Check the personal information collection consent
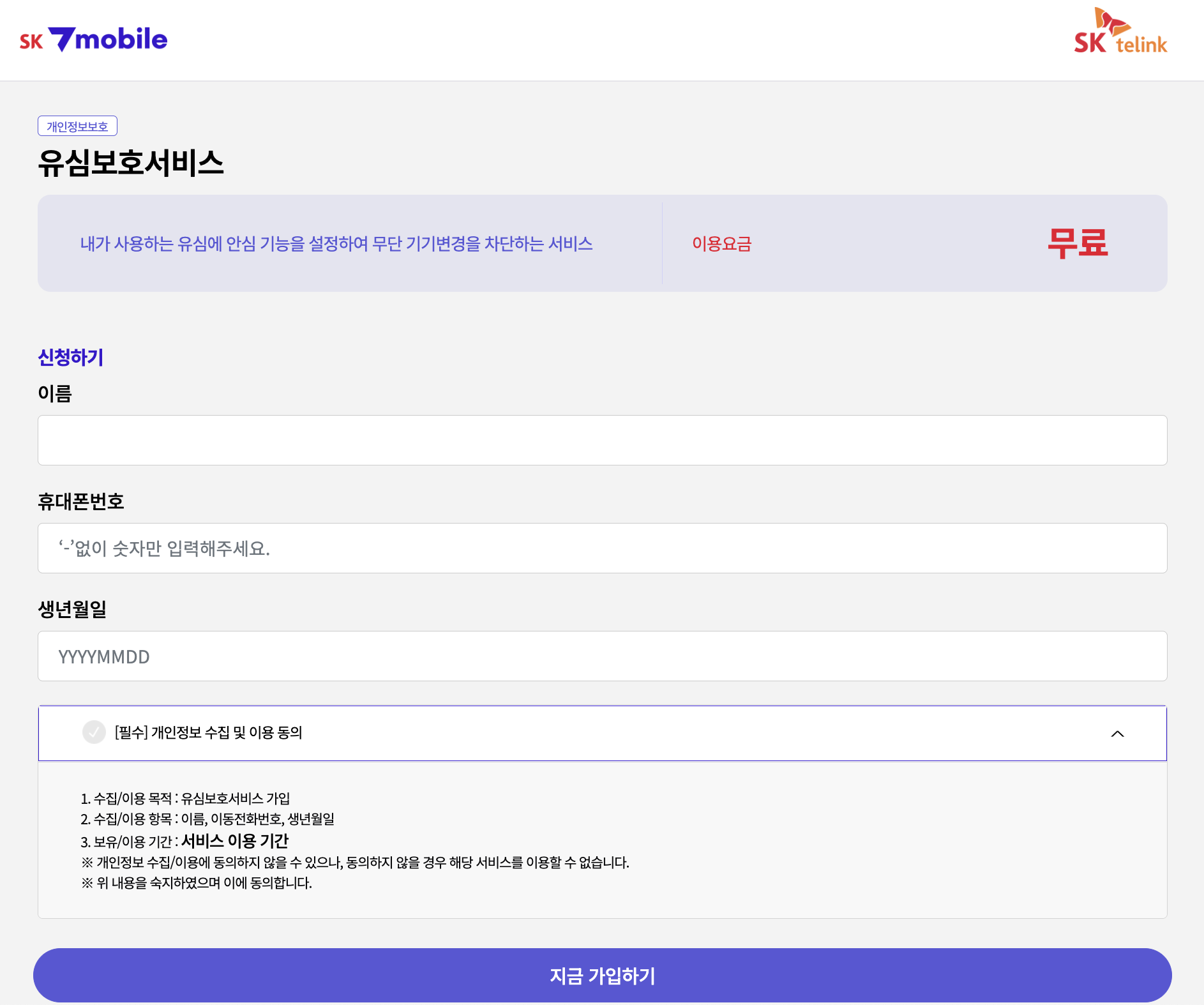 (x=94, y=733)
